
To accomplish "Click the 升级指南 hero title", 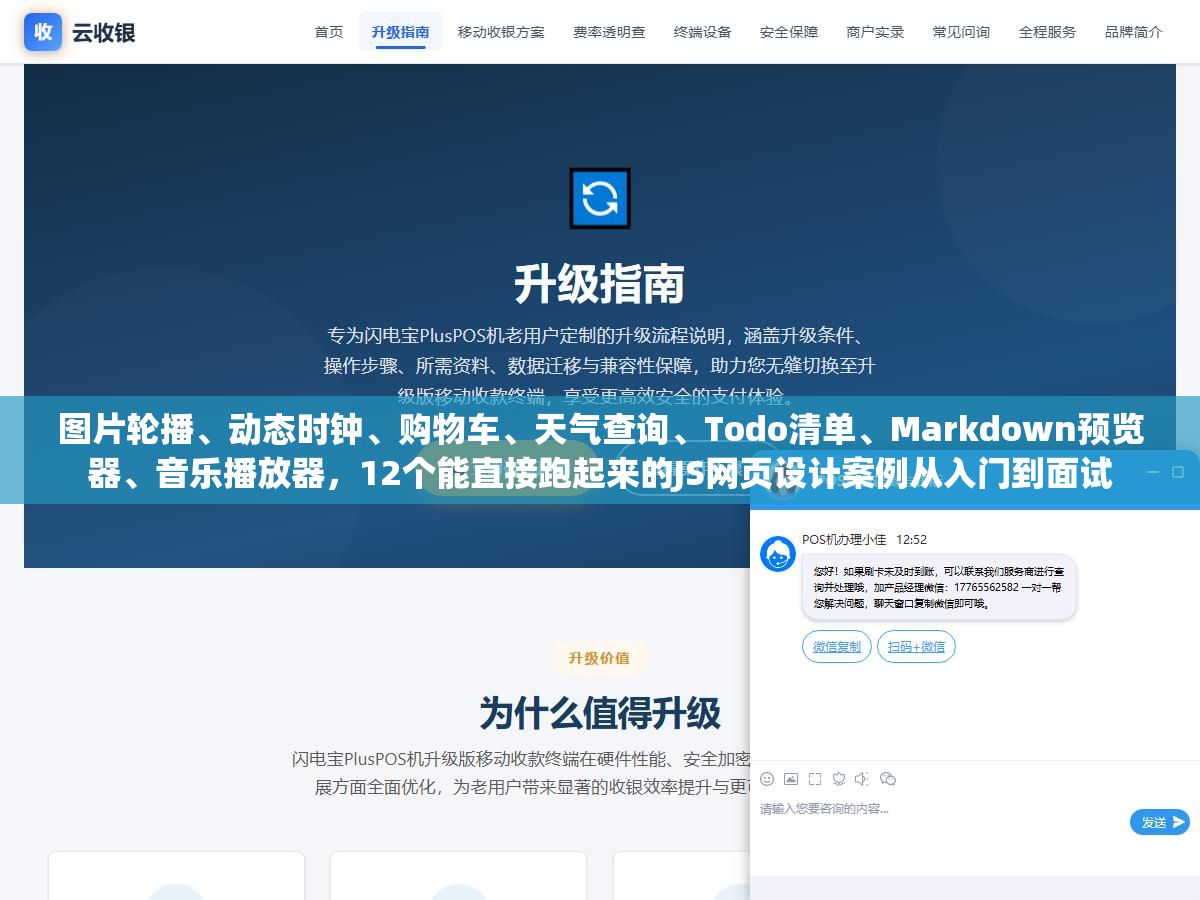I will click(600, 284).
